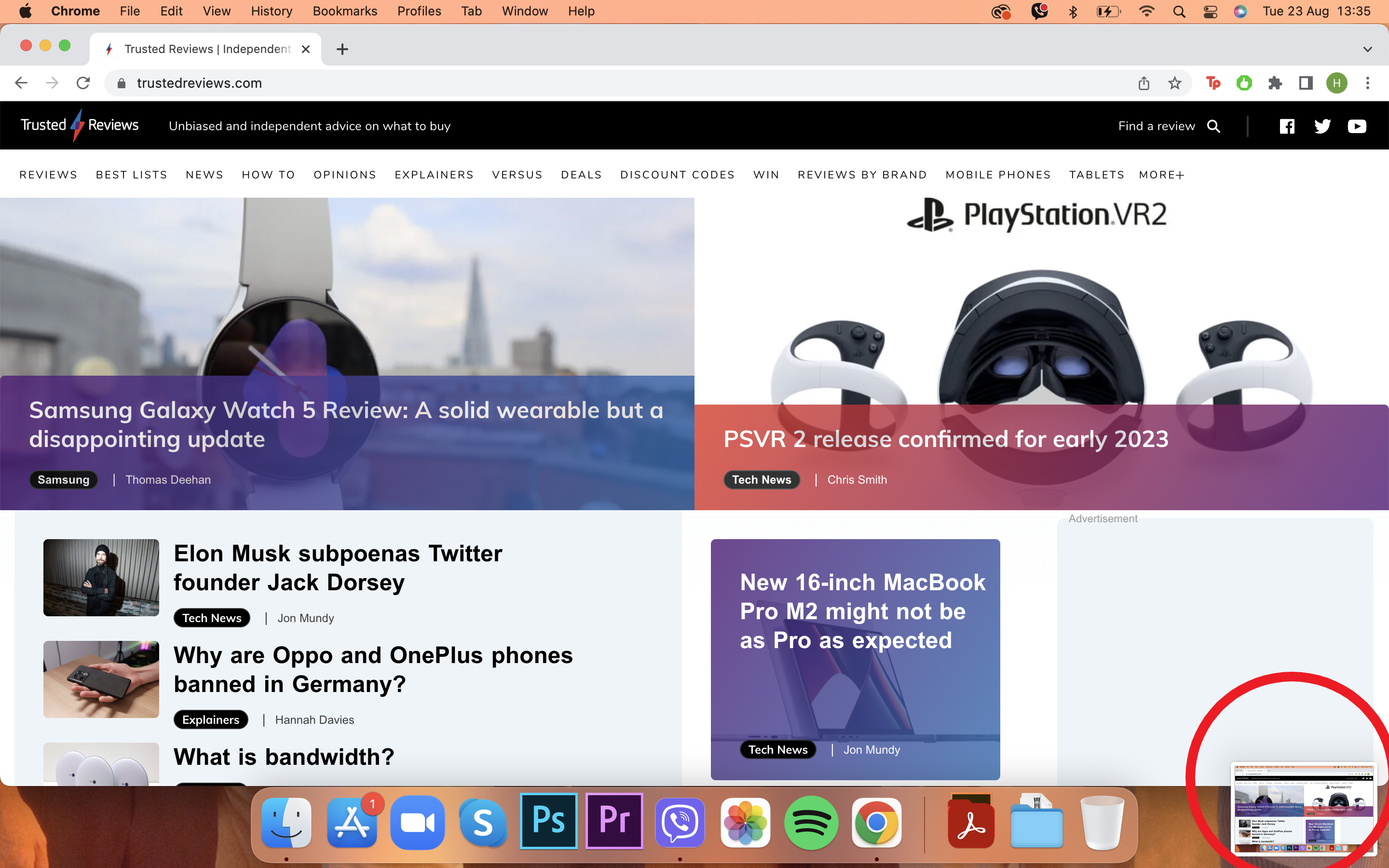Launch Premiere Pro from the Dock
The height and width of the screenshot is (868, 1389).
click(614, 821)
